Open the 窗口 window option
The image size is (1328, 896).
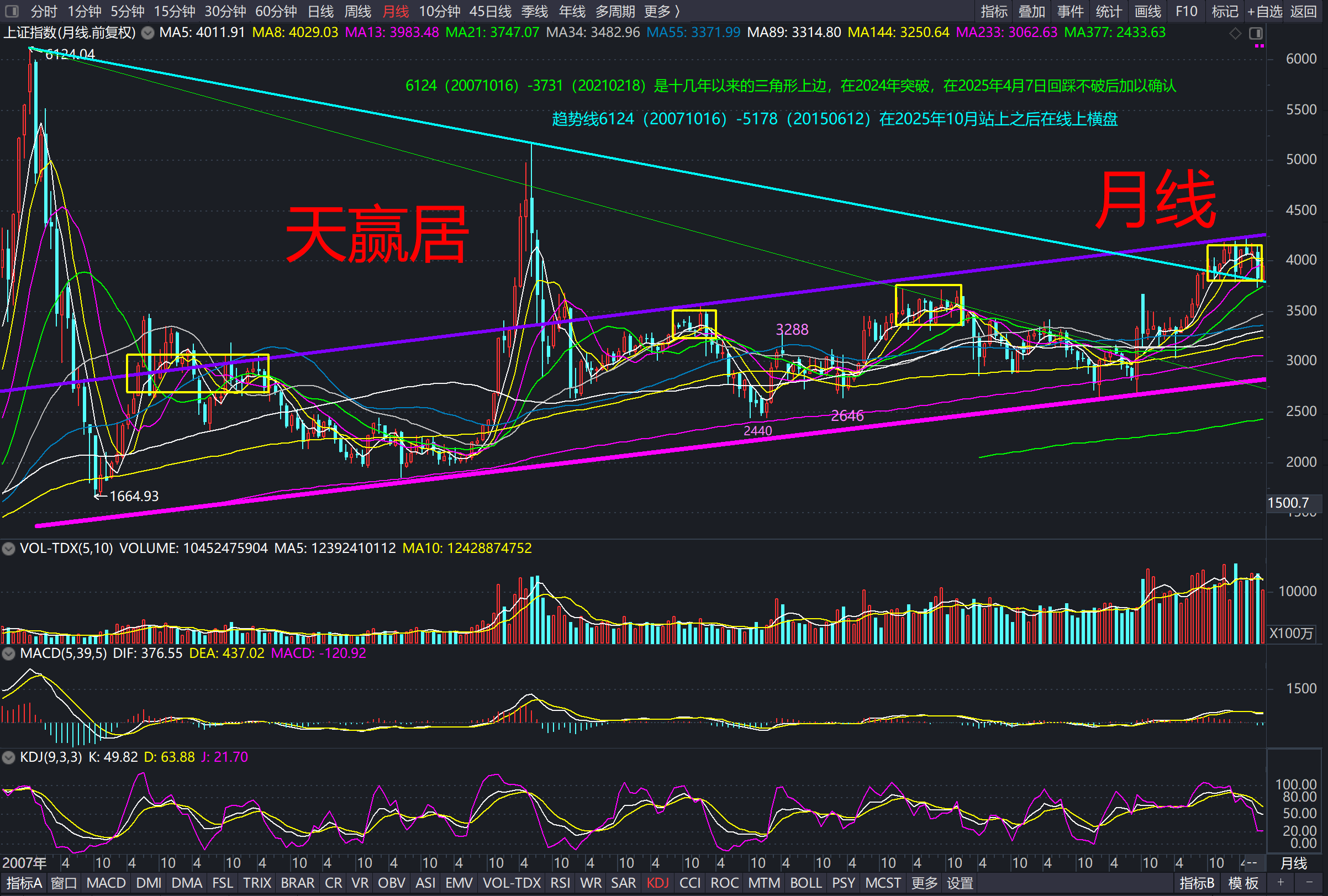[64, 883]
